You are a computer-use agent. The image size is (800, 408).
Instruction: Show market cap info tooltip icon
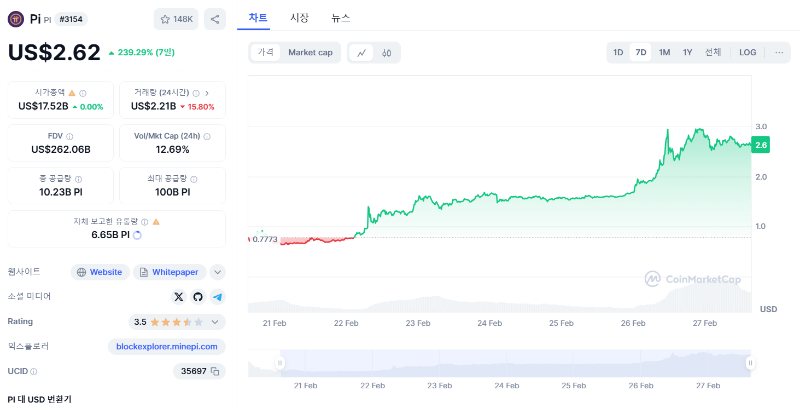click(x=83, y=93)
